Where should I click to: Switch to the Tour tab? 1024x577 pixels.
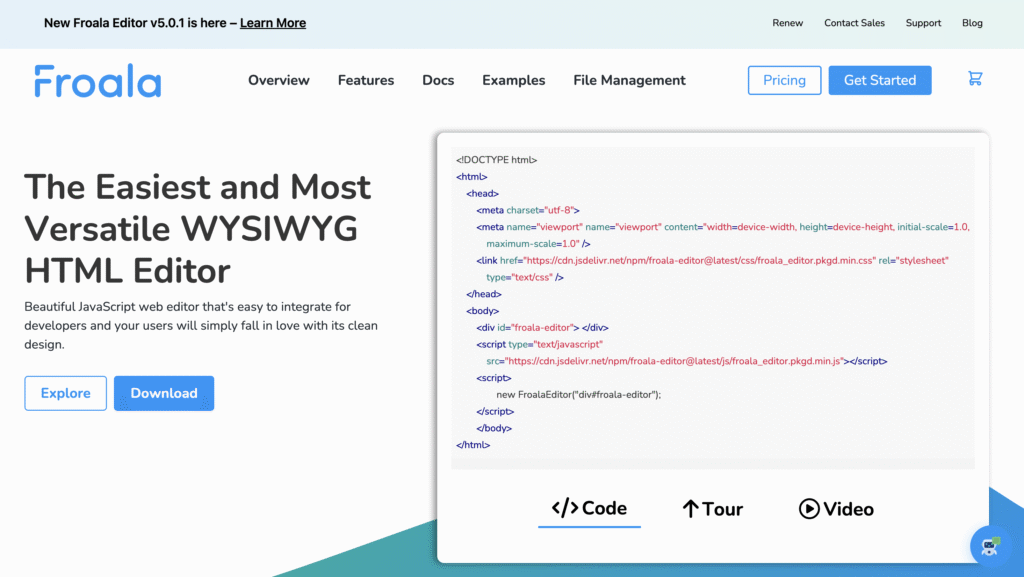tap(712, 508)
